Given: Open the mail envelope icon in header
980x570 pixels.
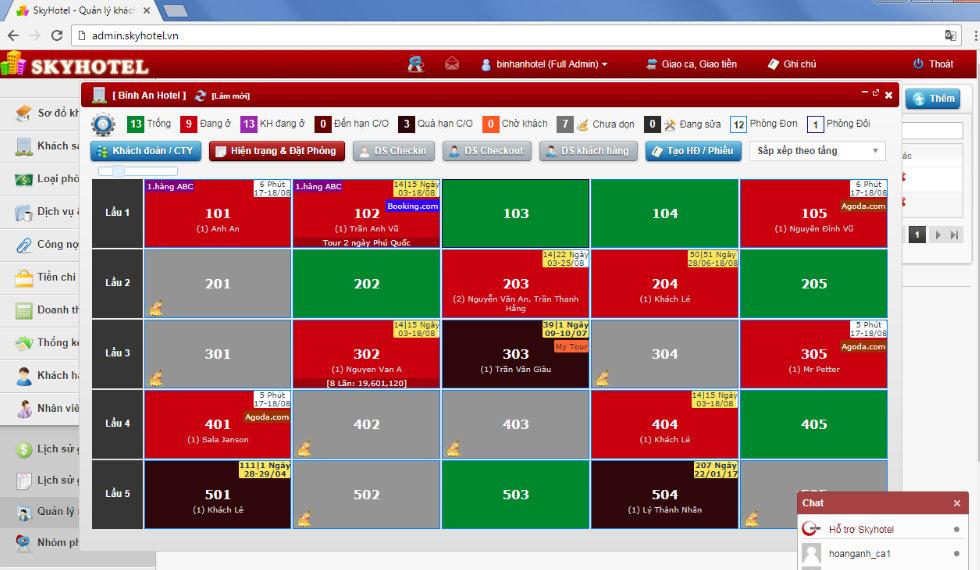Looking at the screenshot, I should [452, 64].
